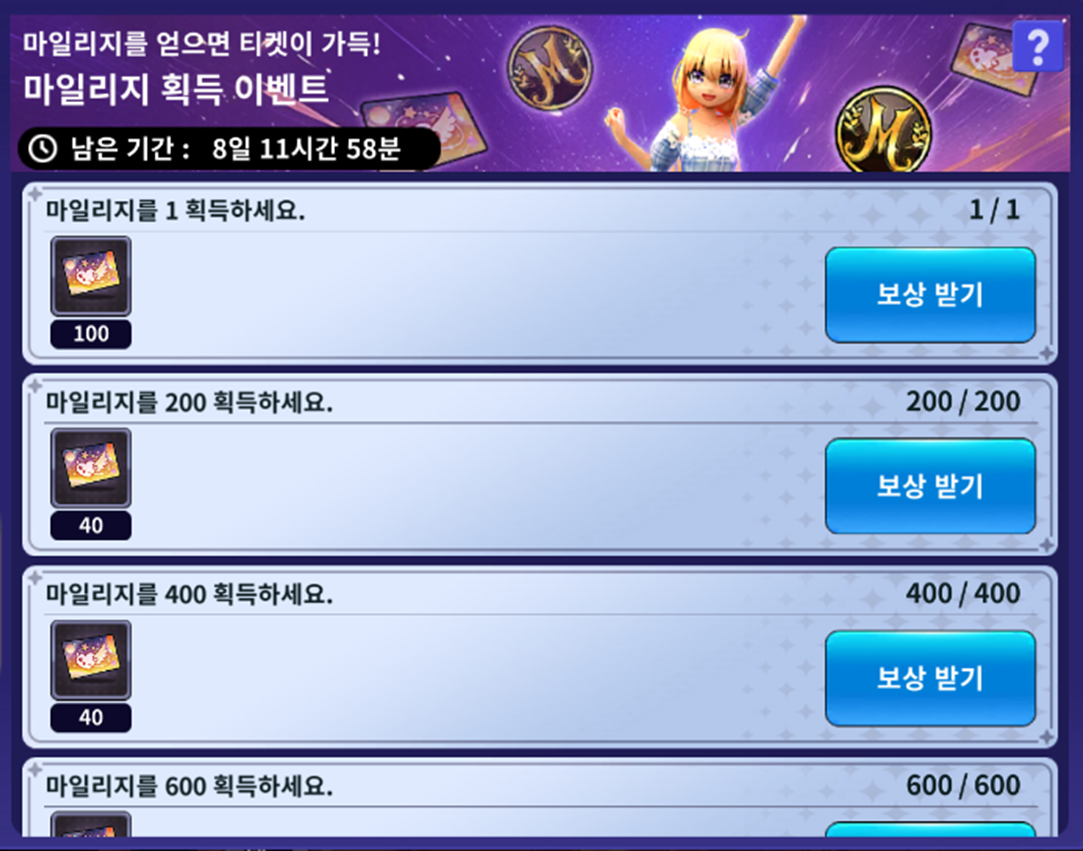This screenshot has height=851, width=1083.
Task: Click the ticket icon in the 200 mileage mission
Action: [x=90, y=468]
